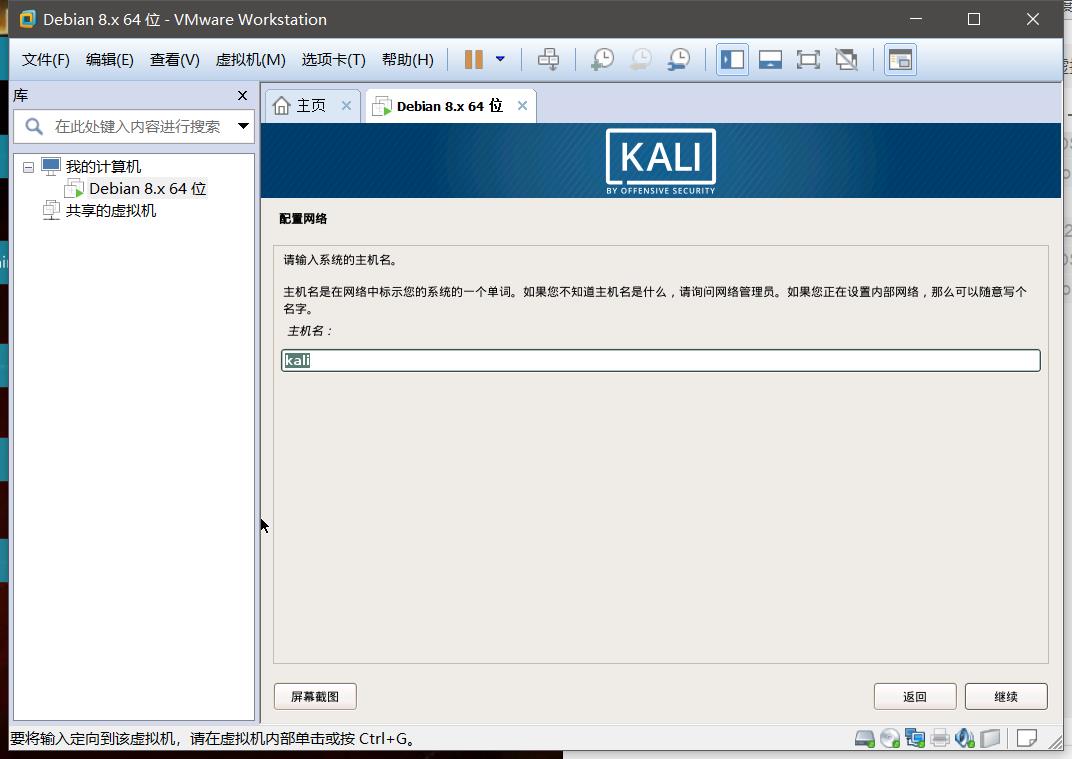This screenshot has height=759, width=1072.
Task: Open the 虚拟机(M) menu
Action: coord(250,59)
